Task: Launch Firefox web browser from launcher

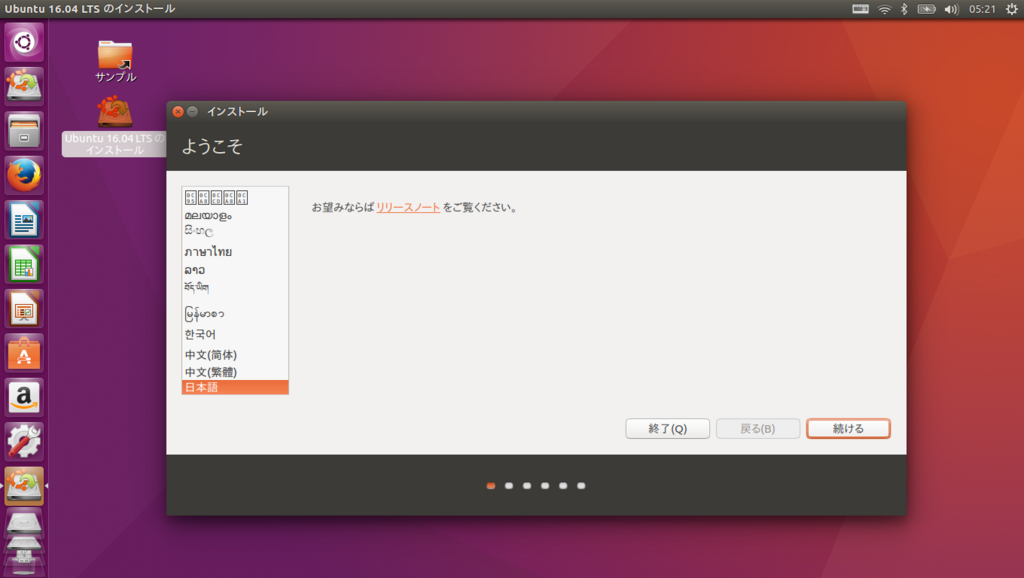Action: point(24,175)
